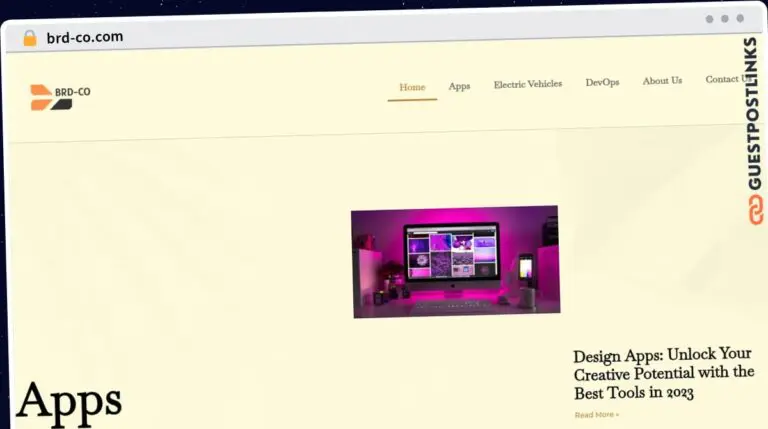Image resolution: width=768 pixels, height=429 pixels.
Task: Navigate to the DevOps section
Action: click(x=602, y=82)
